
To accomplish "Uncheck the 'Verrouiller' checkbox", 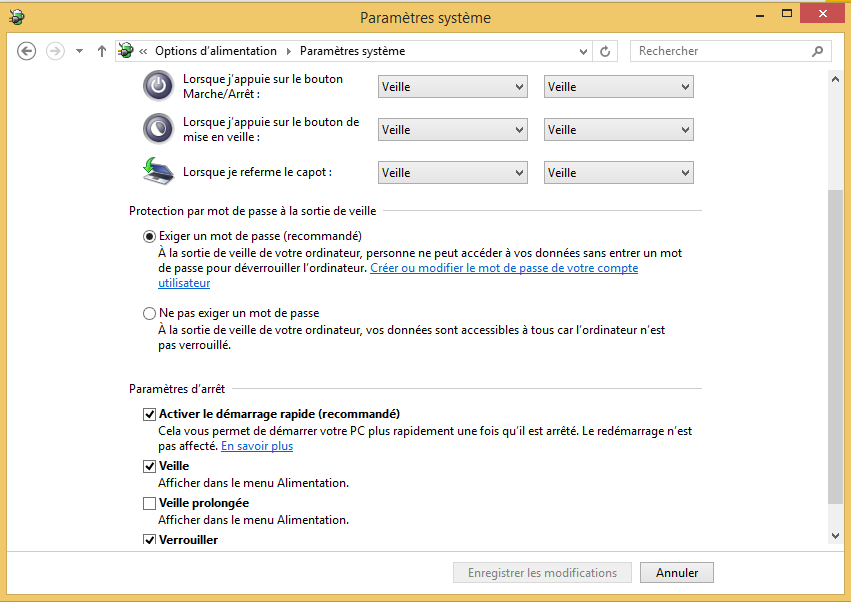I will click(150, 540).
